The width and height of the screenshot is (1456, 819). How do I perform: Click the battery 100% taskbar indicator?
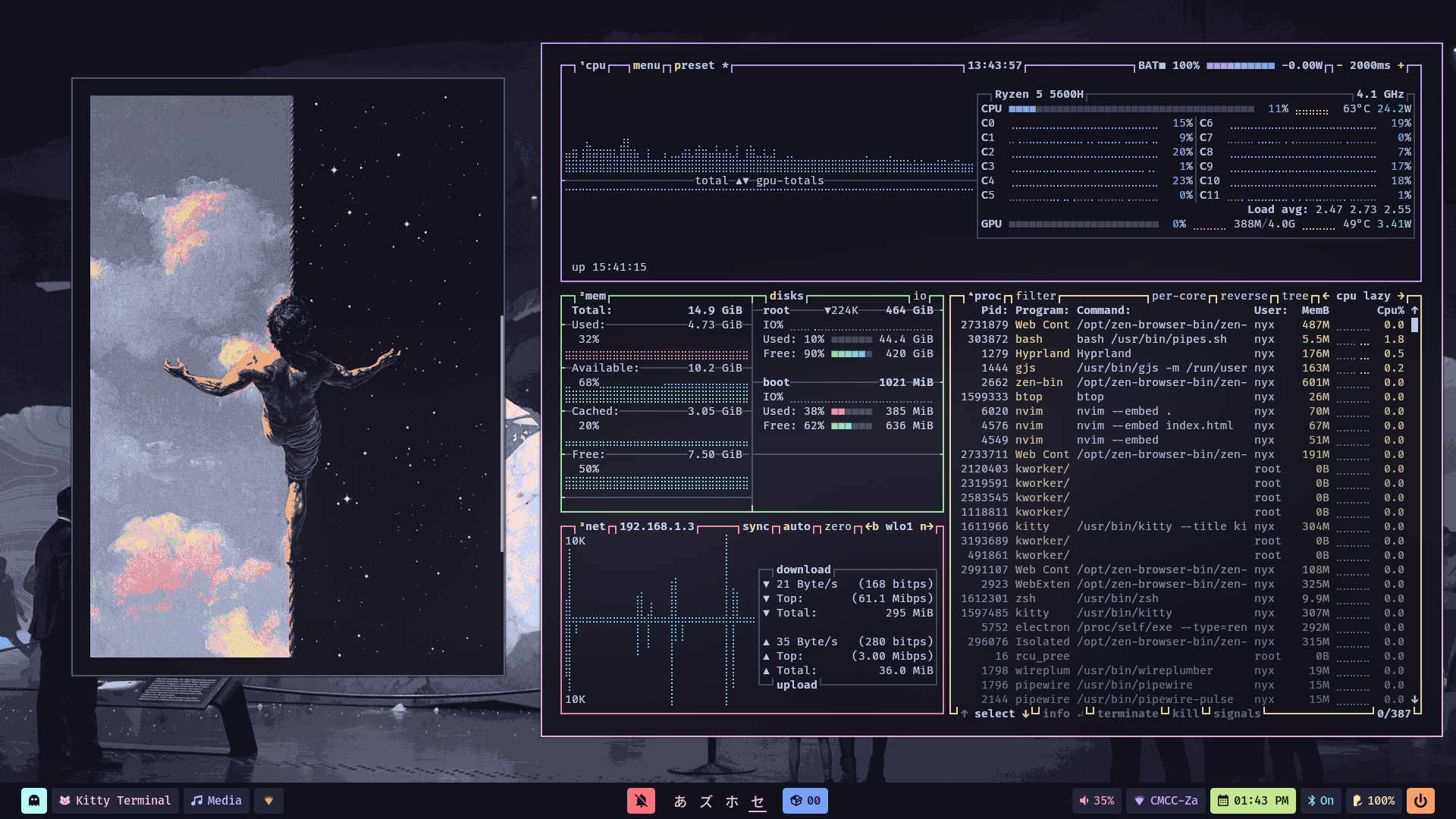pos(1373,801)
